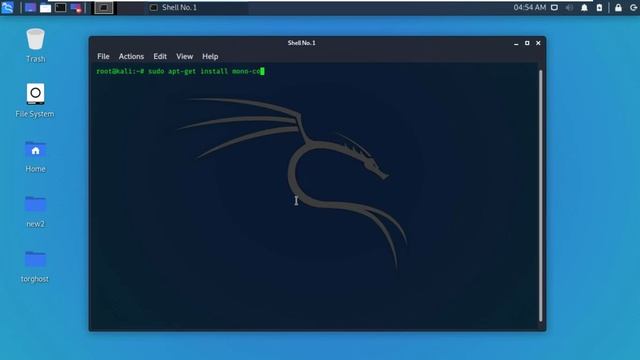The width and height of the screenshot is (640, 360).
Task: Open the terminal Actions menu
Action: click(x=131, y=56)
